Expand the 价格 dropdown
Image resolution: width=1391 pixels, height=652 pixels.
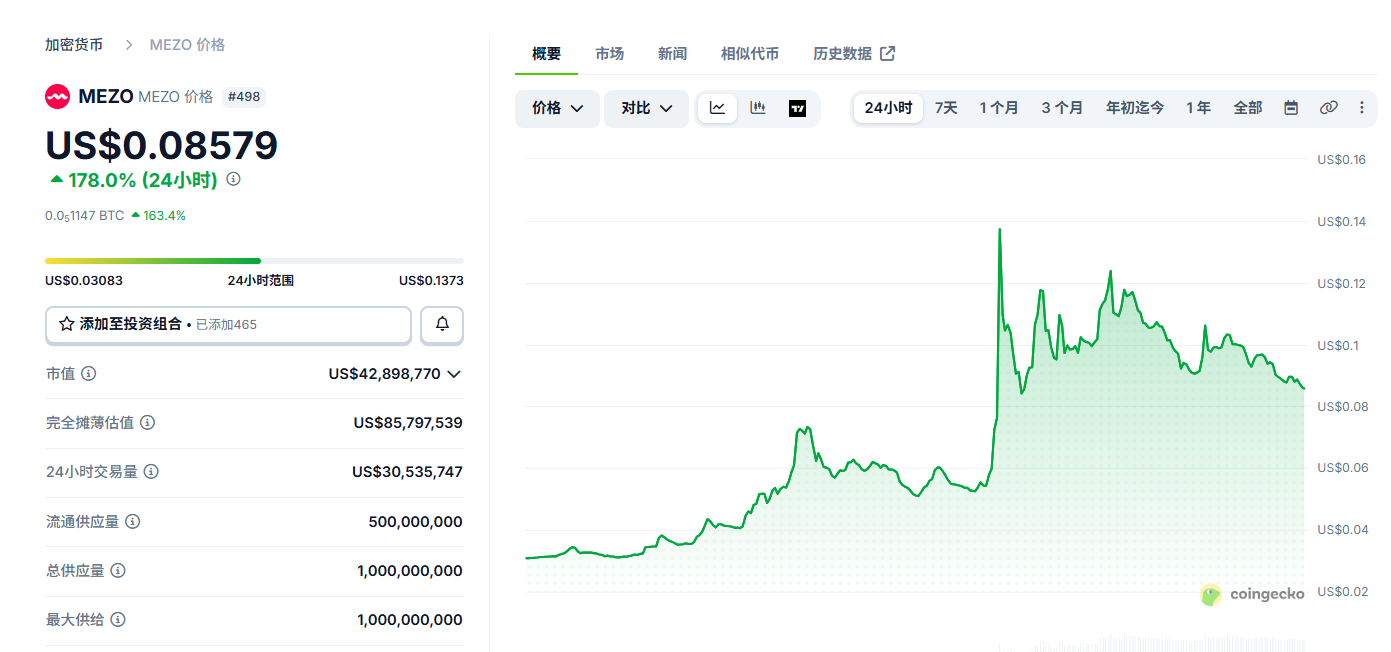pyautogui.click(x=557, y=108)
